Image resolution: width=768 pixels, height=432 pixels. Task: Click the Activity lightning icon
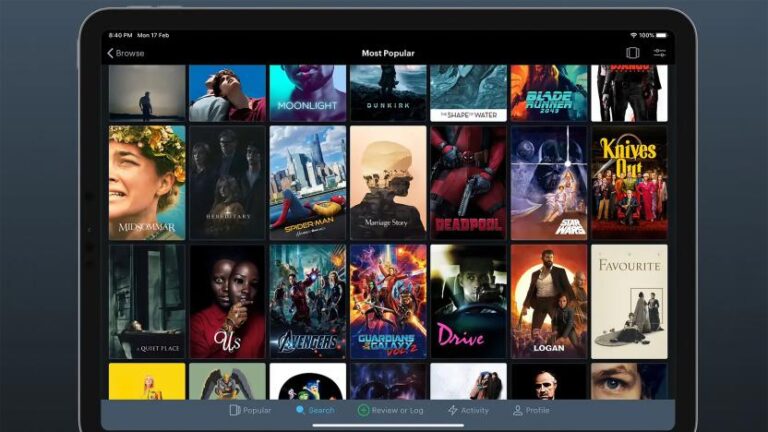[453, 410]
